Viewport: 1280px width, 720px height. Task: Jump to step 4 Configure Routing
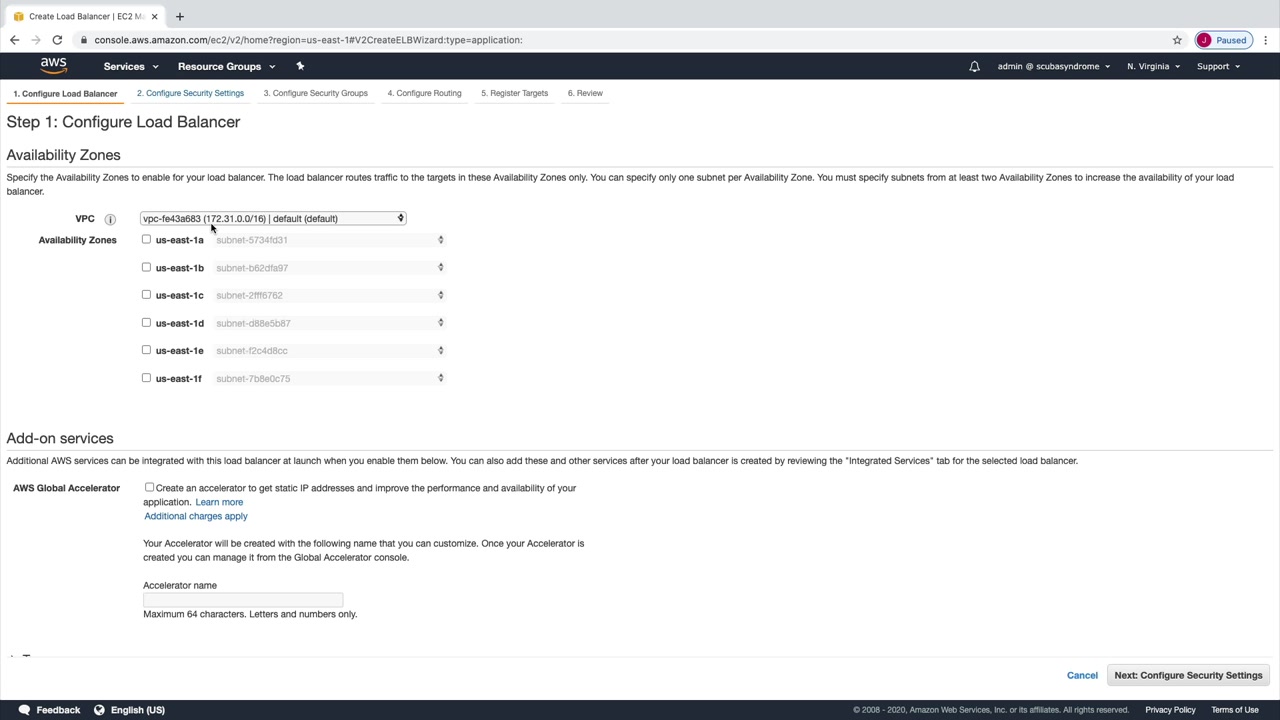(x=424, y=93)
